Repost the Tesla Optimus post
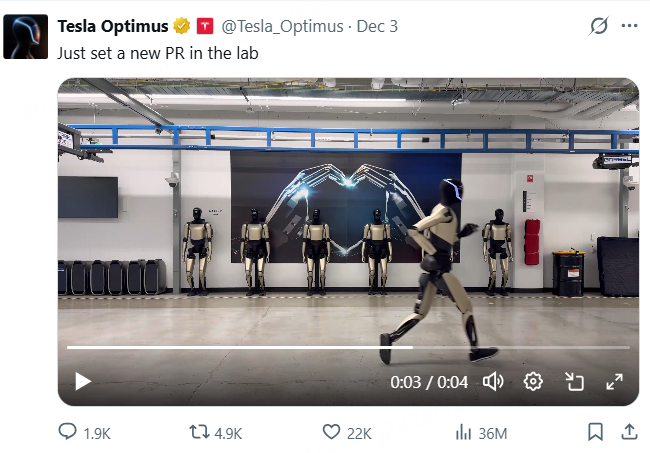Viewport: 650px width, 453px height. (200, 432)
